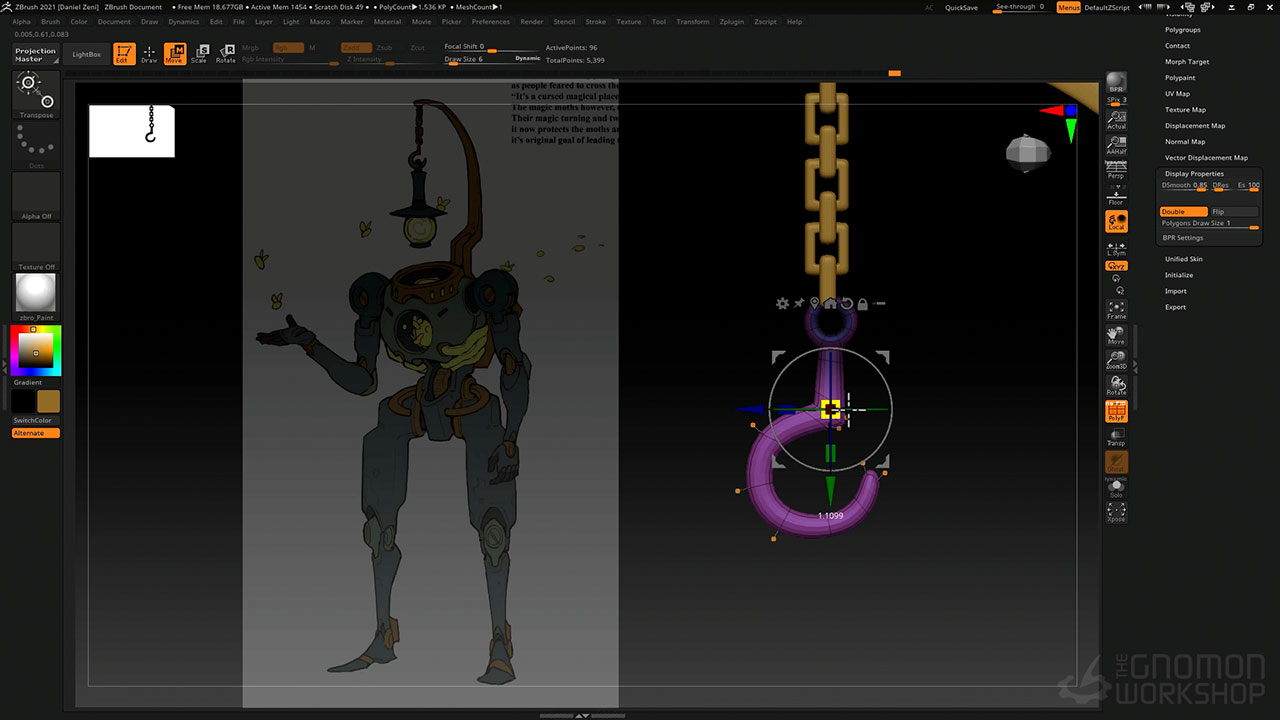Image resolution: width=1280 pixels, height=720 pixels.
Task: Click the LightBox button
Action: [87, 54]
